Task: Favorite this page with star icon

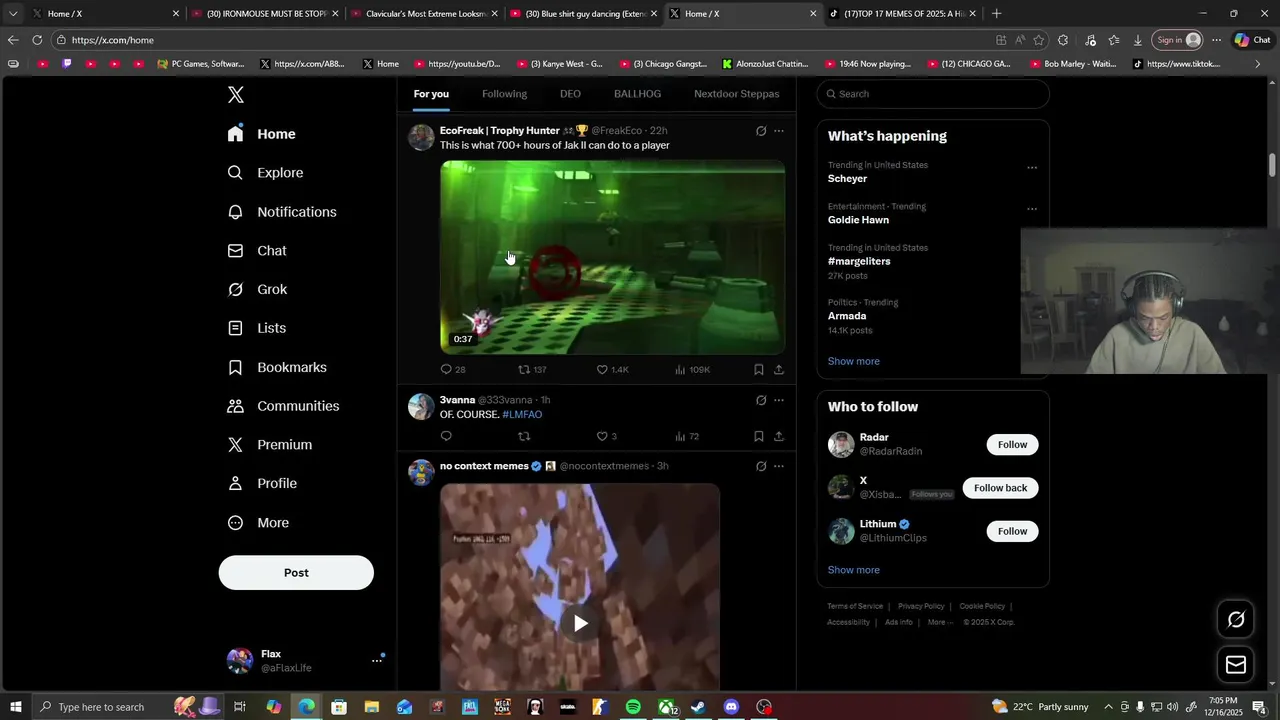Action: [x=1038, y=40]
